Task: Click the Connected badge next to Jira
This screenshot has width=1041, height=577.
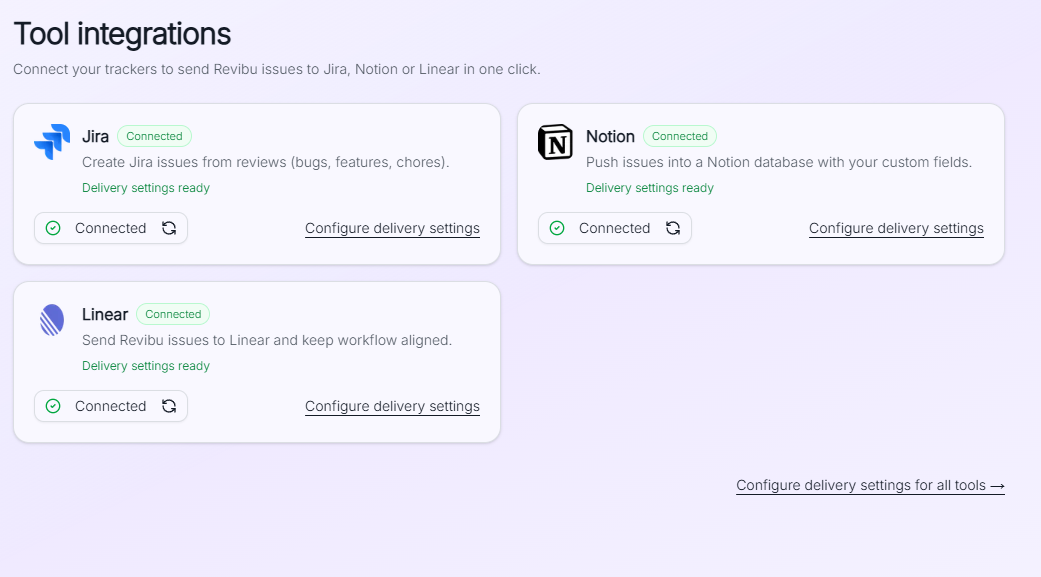Action: (x=154, y=136)
